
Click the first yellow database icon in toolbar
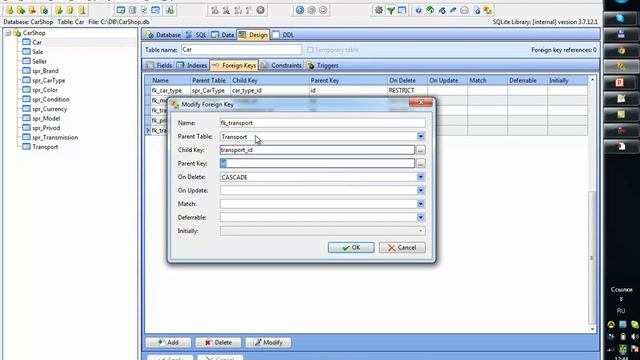[10, 10]
